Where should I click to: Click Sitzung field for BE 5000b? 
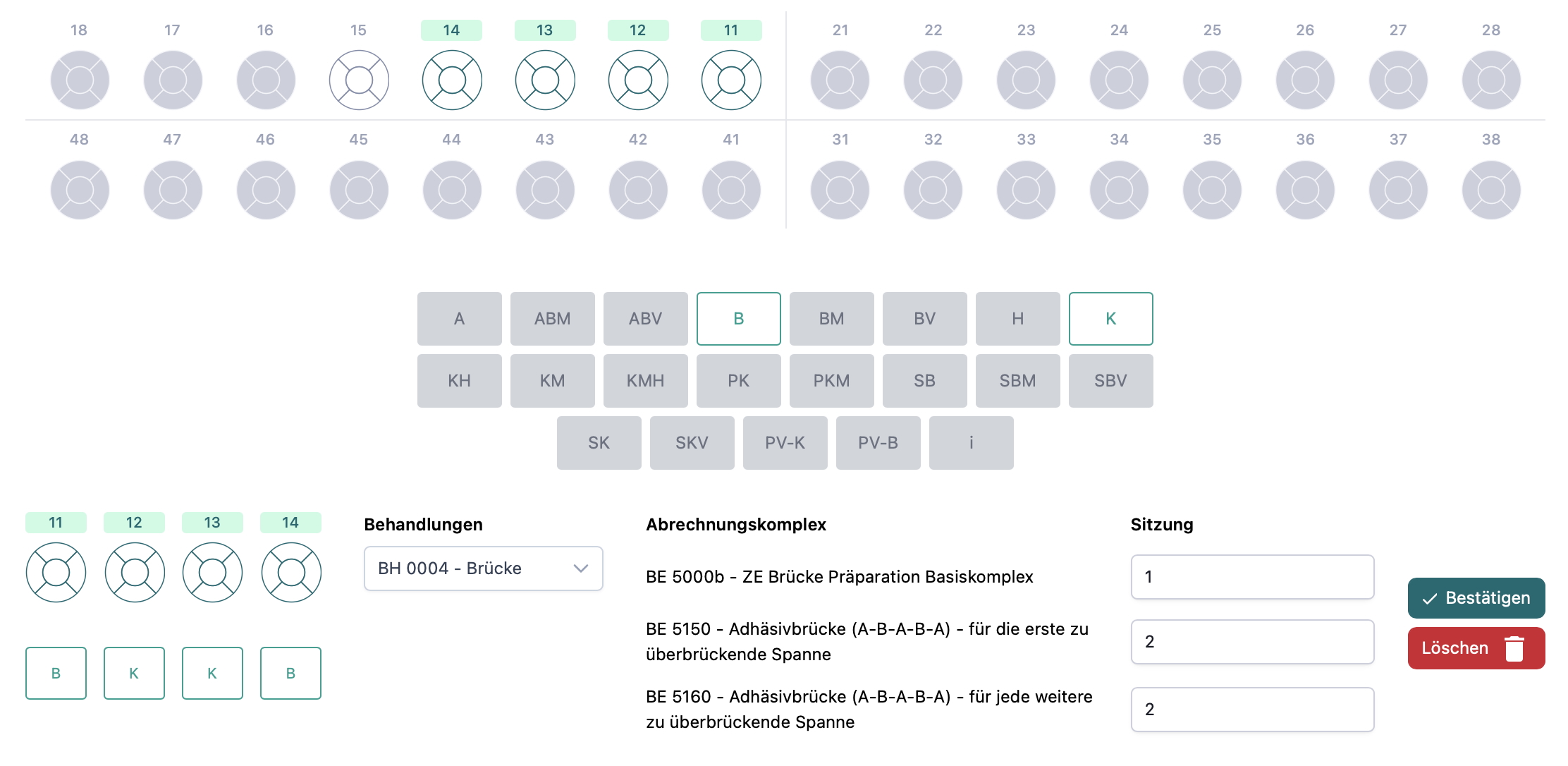pos(1252,577)
